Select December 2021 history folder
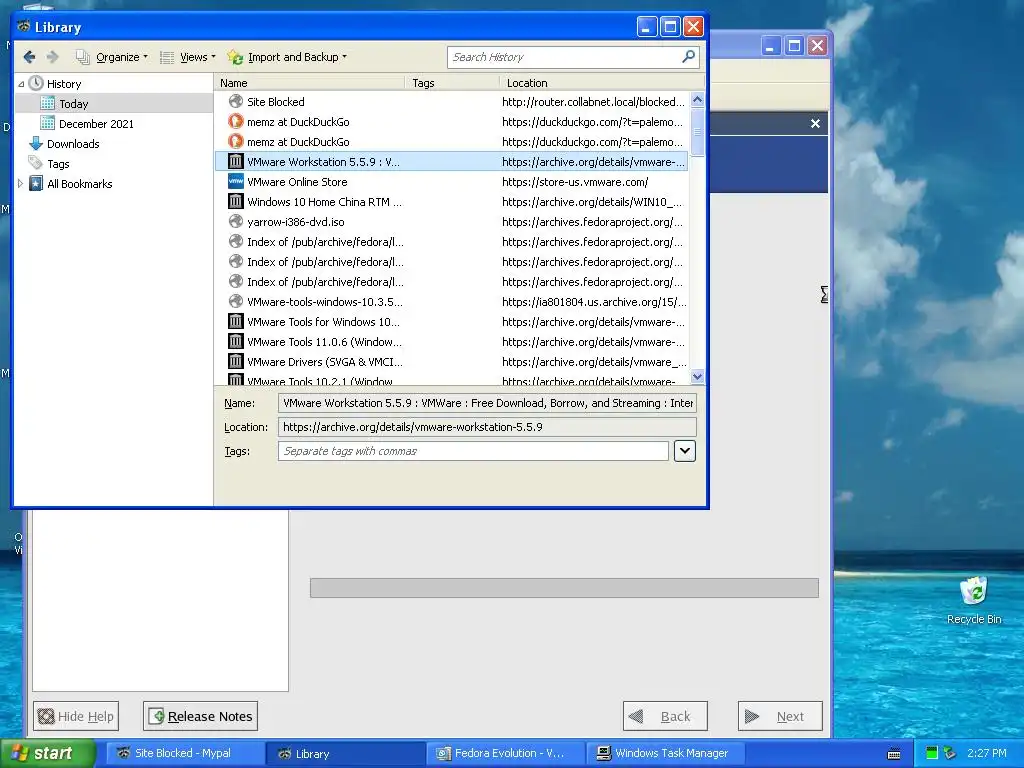1024x768 pixels. pyautogui.click(x=96, y=124)
